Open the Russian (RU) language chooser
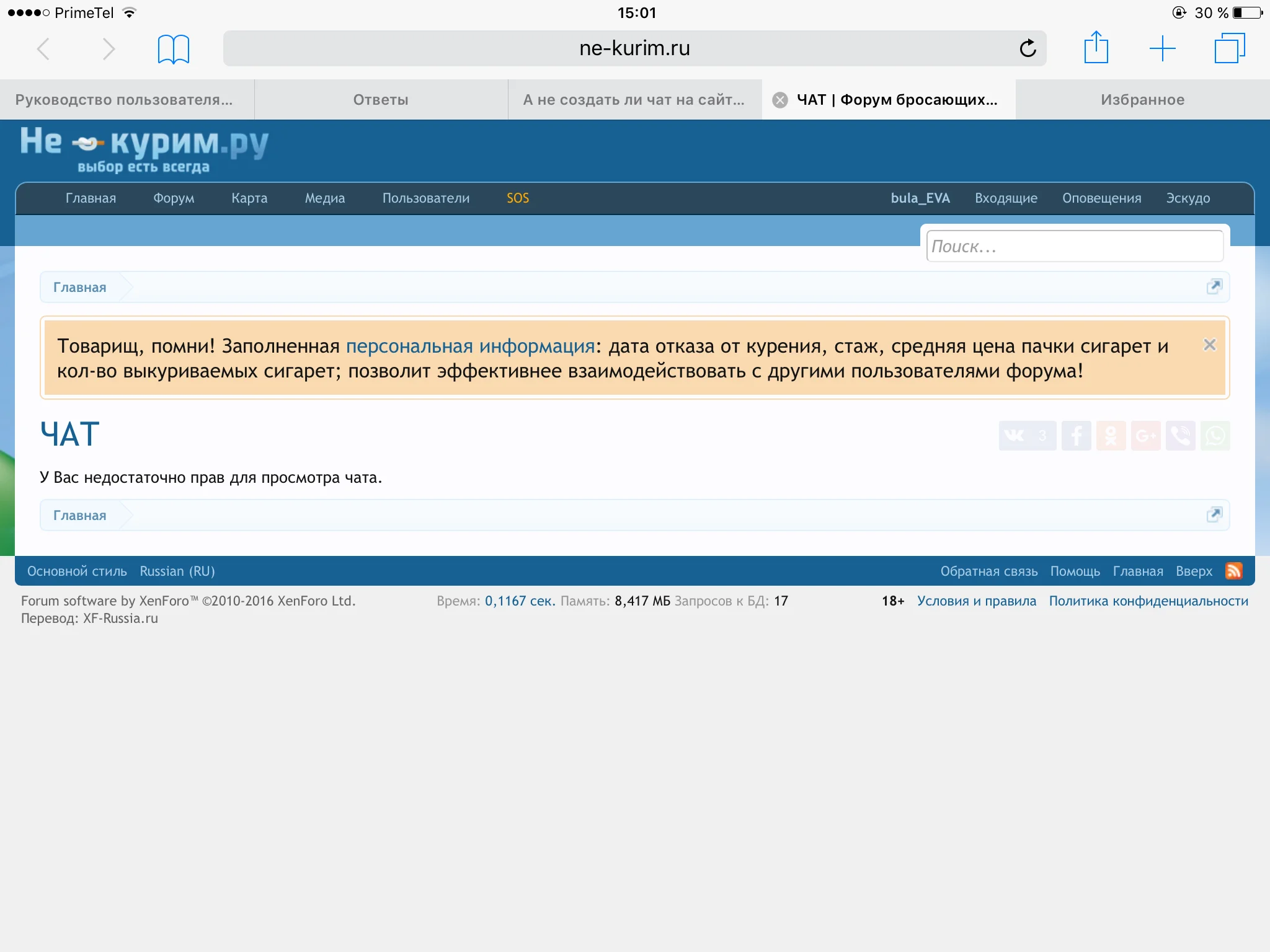This screenshot has height=952, width=1270. (177, 571)
